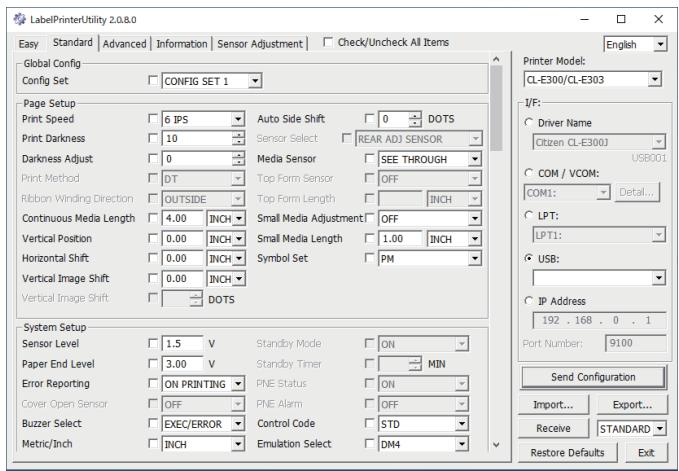Enable the Emulation Select checkbox
Image resolution: width=679 pixels, height=471 pixels.
[370, 443]
